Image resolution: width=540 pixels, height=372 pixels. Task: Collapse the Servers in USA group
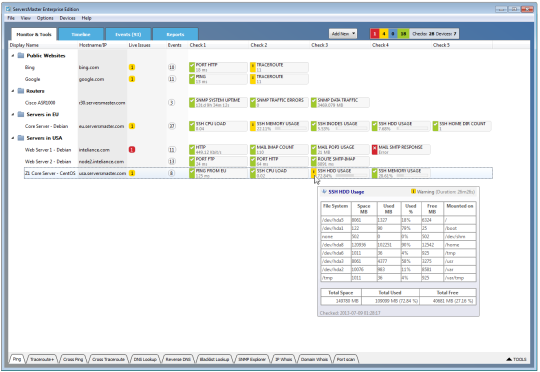pyautogui.click(x=13, y=138)
